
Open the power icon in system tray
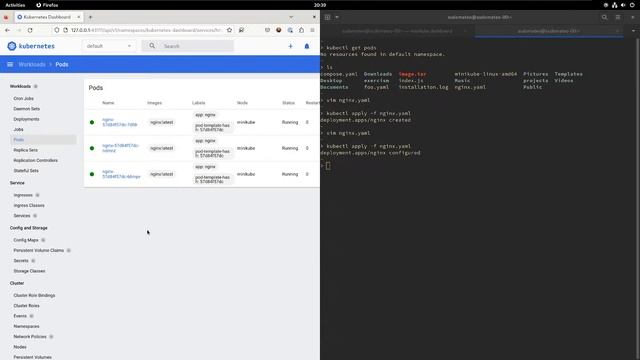[632, 5]
